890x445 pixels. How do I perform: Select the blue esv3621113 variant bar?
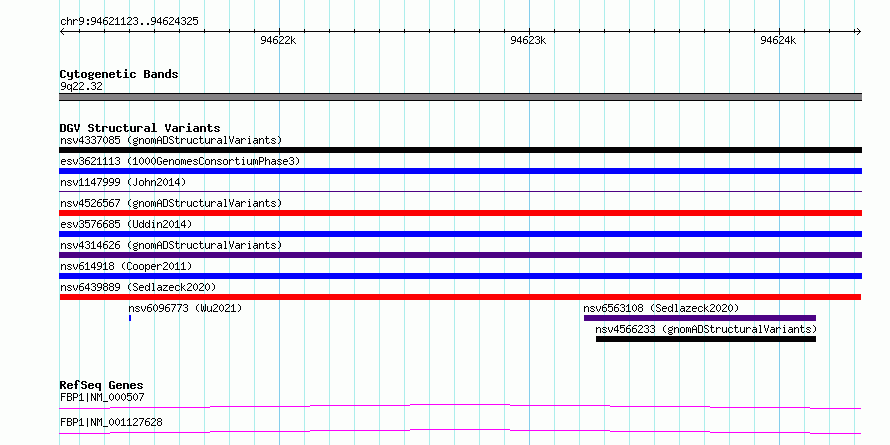coord(460,171)
